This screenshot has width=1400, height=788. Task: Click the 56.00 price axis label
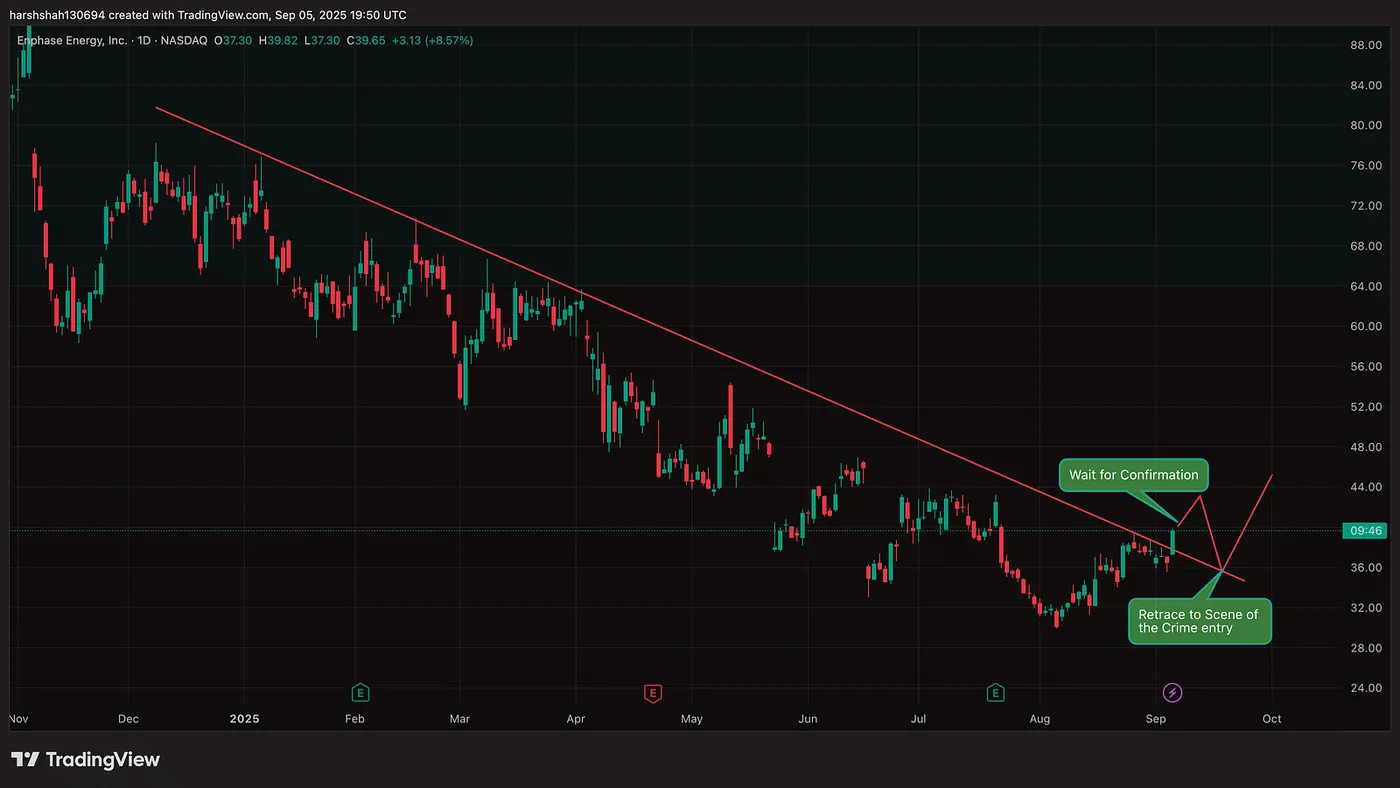(1364, 367)
